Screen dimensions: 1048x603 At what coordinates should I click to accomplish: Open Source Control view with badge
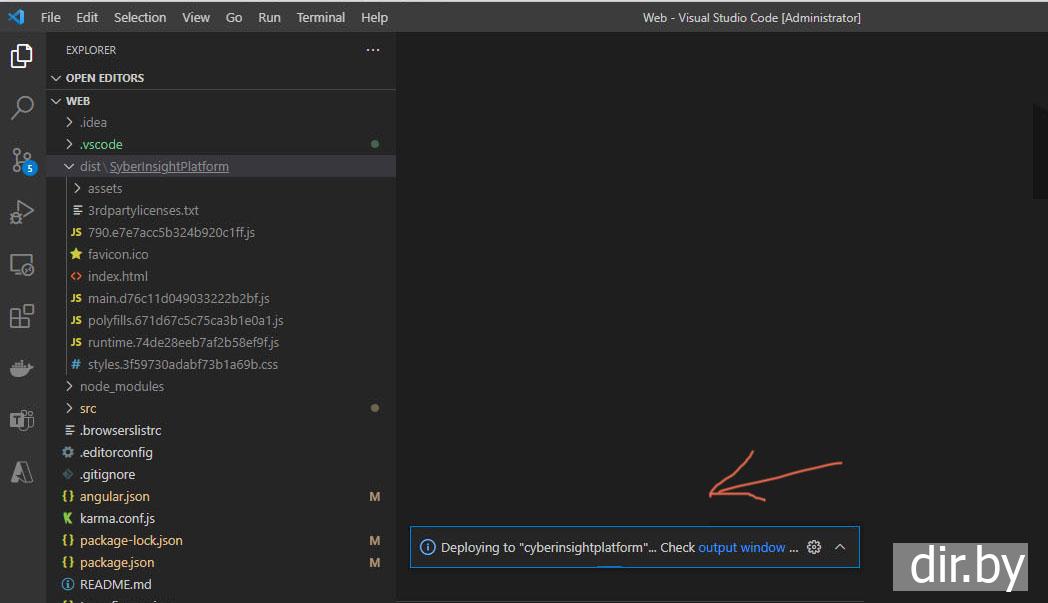click(x=22, y=160)
